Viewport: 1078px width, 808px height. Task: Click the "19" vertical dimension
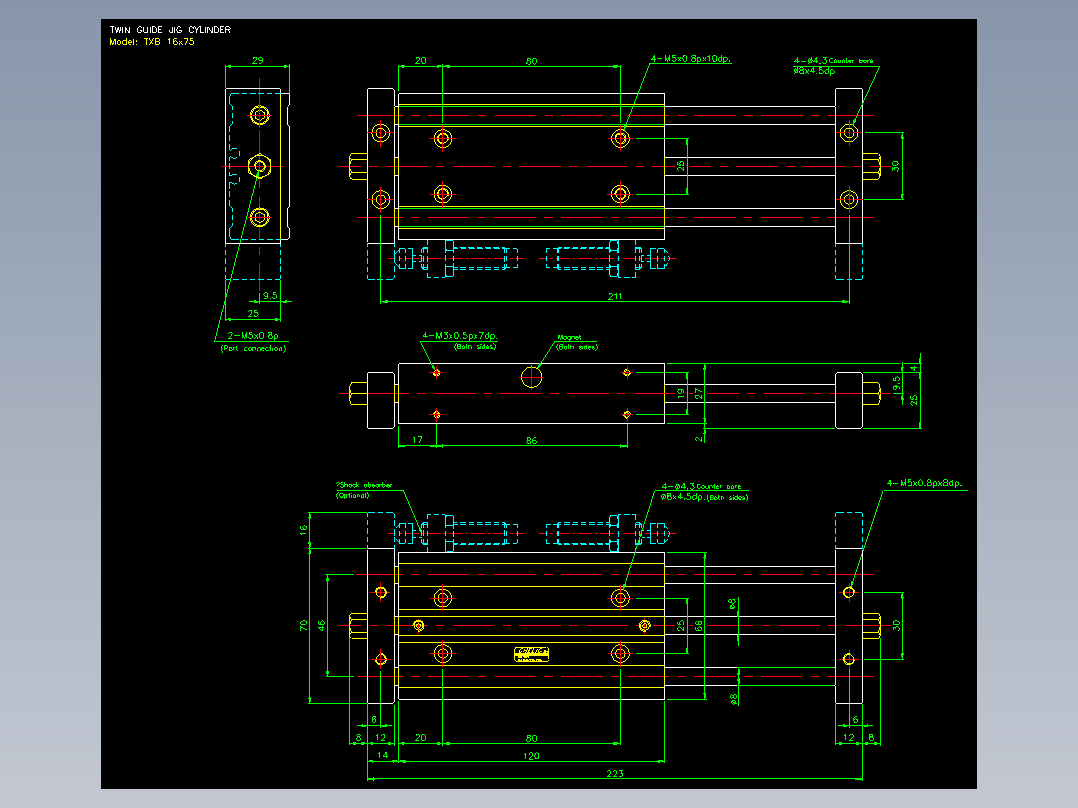coord(681,393)
